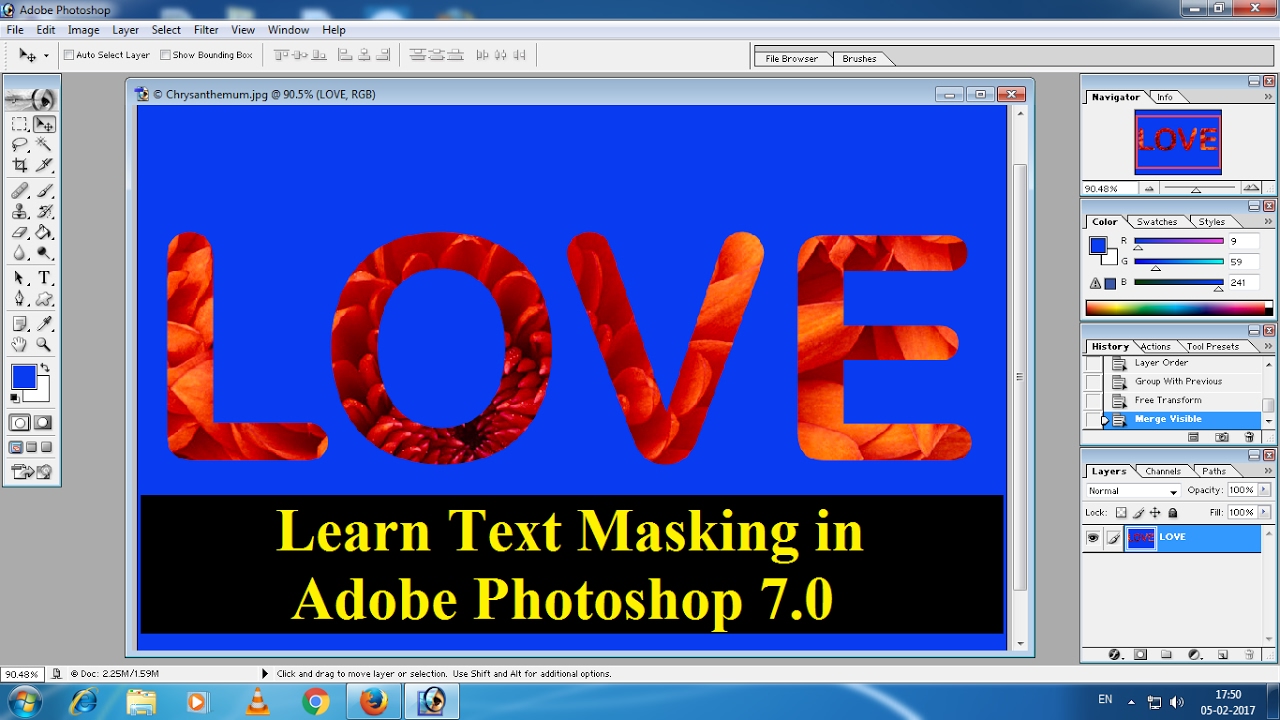Select the Magic Wand tool

coord(44,144)
